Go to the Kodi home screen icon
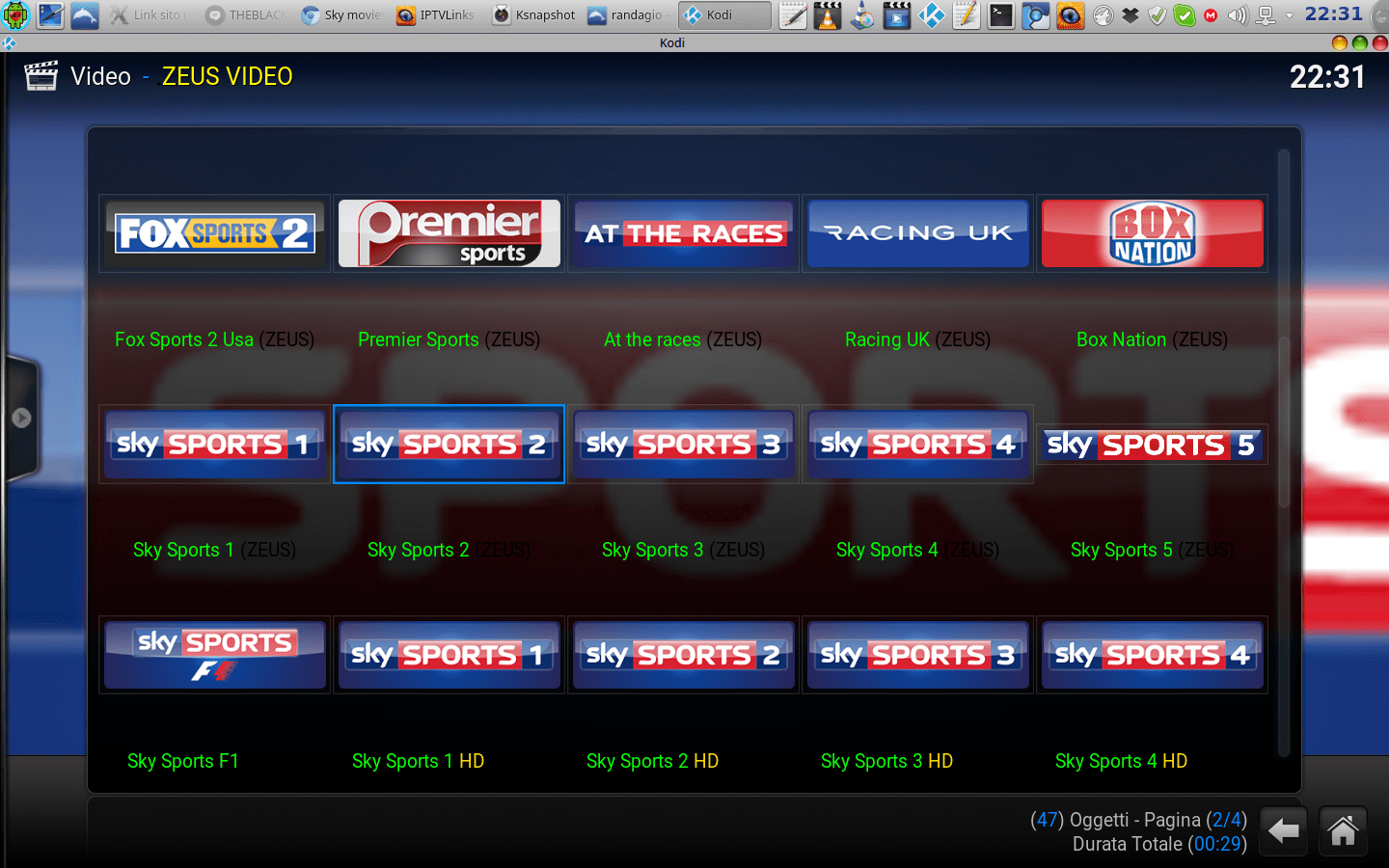 1343,830
